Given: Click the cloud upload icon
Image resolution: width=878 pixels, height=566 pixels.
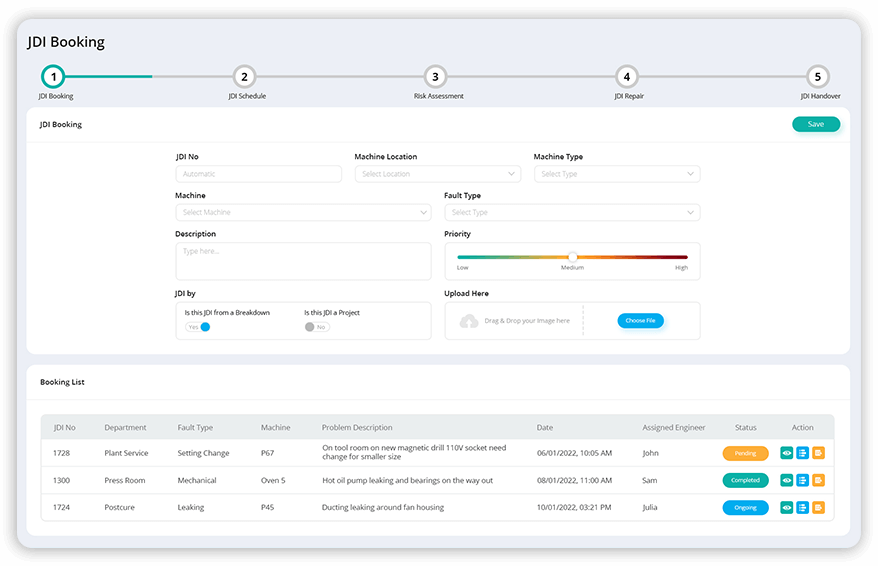Looking at the screenshot, I should (x=468, y=321).
